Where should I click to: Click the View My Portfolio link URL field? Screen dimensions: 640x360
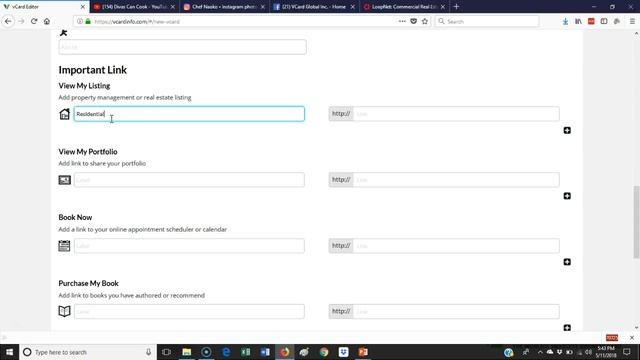coord(456,180)
